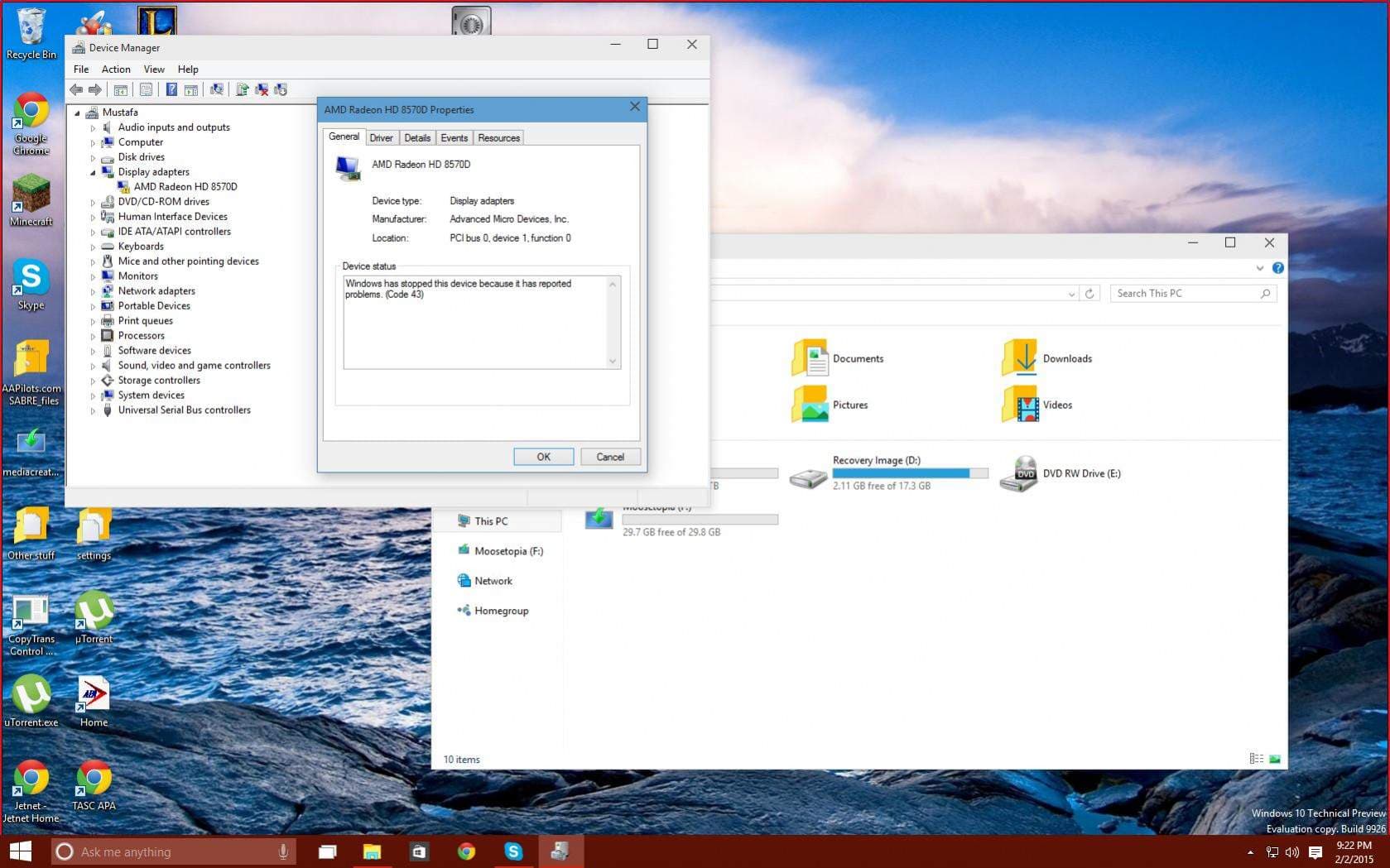Open Minecraft desktop icon
Image resolution: width=1390 pixels, height=868 pixels.
(31, 200)
